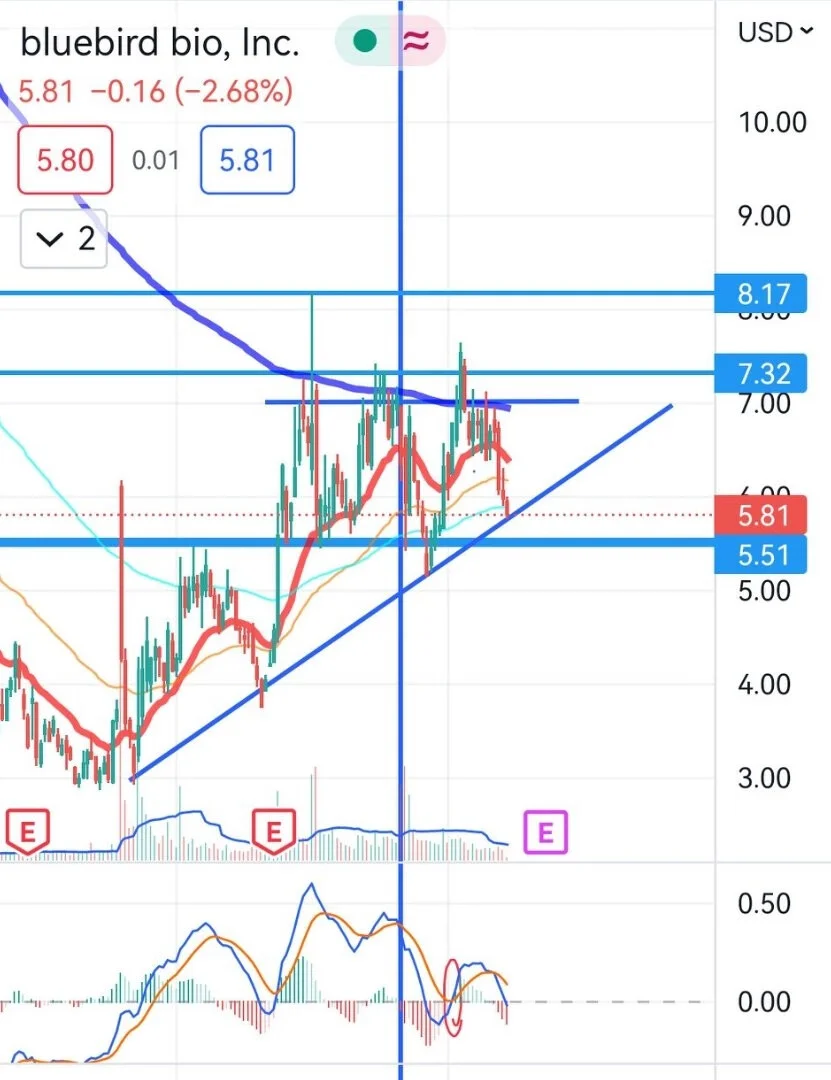
Task: Click the red 5.81 current price label
Action: pyautogui.click(x=760, y=515)
